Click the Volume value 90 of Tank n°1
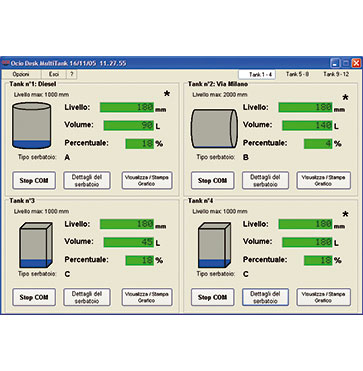Image resolution: width=363 pixels, height=371 pixels. (129, 125)
